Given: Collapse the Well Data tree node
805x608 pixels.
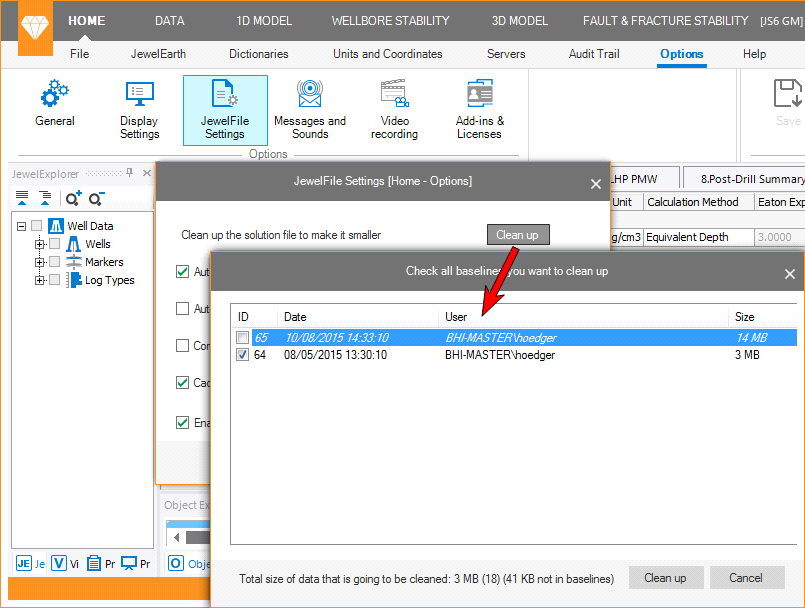Looking at the screenshot, I should pyautogui.click(x=22, y=226).
